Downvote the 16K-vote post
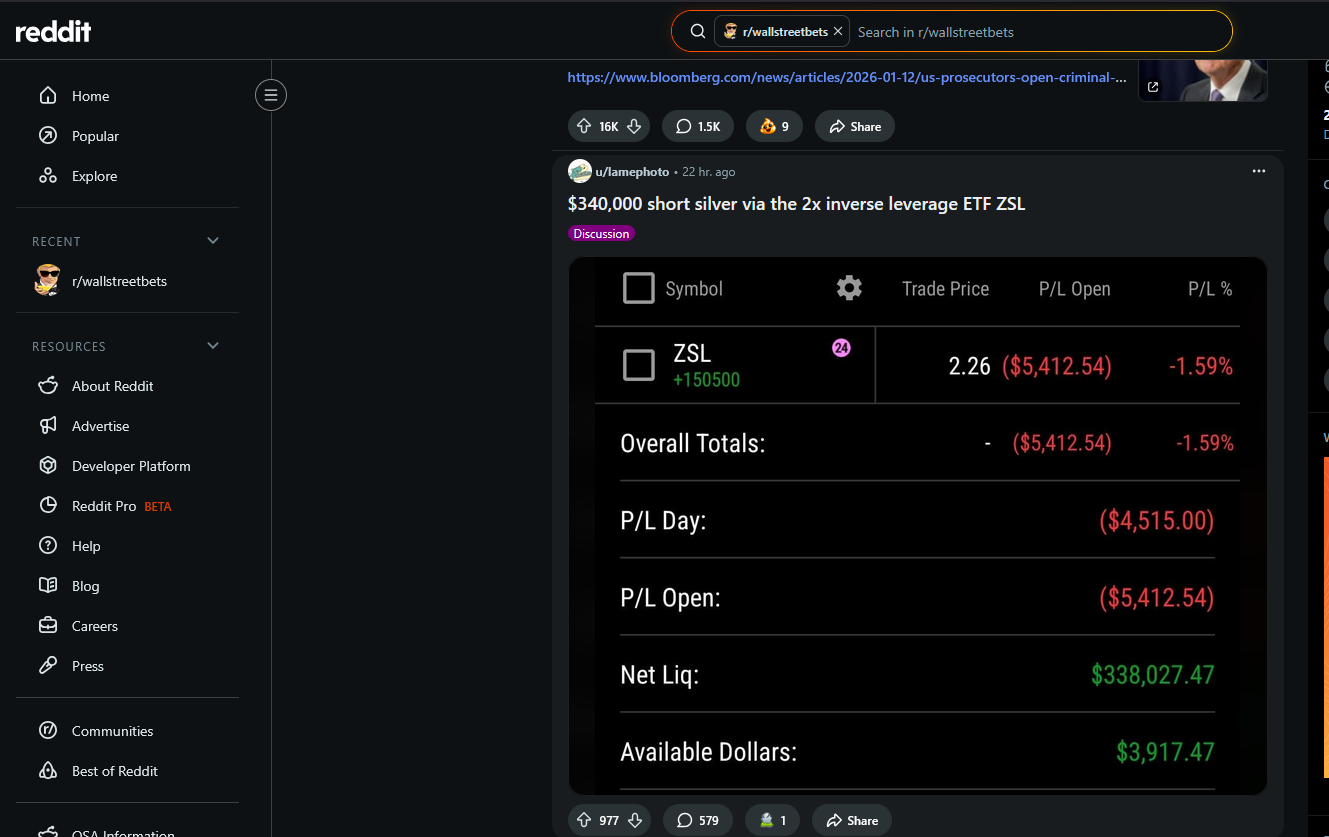1329x837 pixels. coord(634,127)
